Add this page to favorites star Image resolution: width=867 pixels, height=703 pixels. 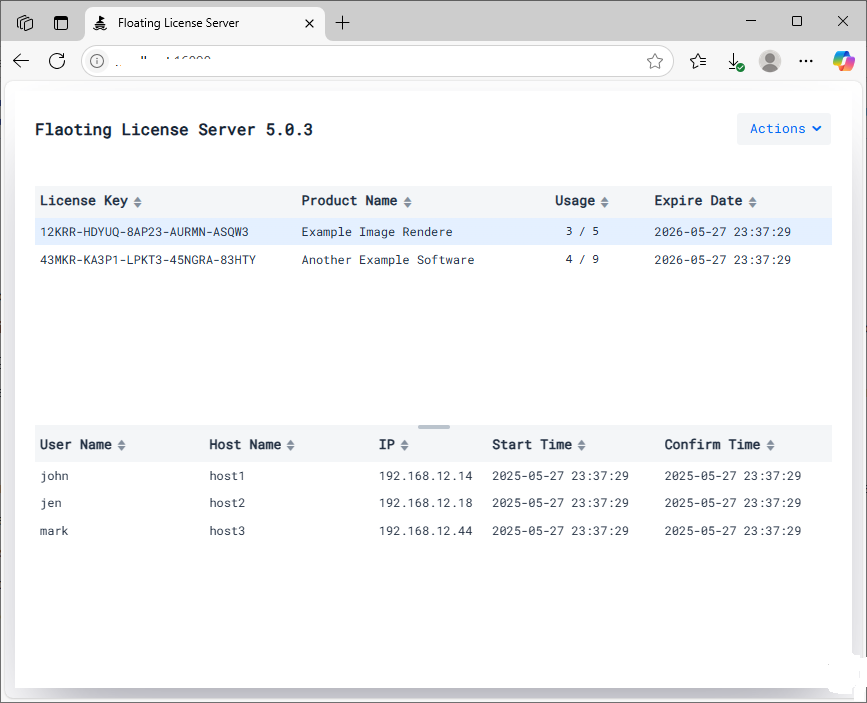click(x=655, y=61)
